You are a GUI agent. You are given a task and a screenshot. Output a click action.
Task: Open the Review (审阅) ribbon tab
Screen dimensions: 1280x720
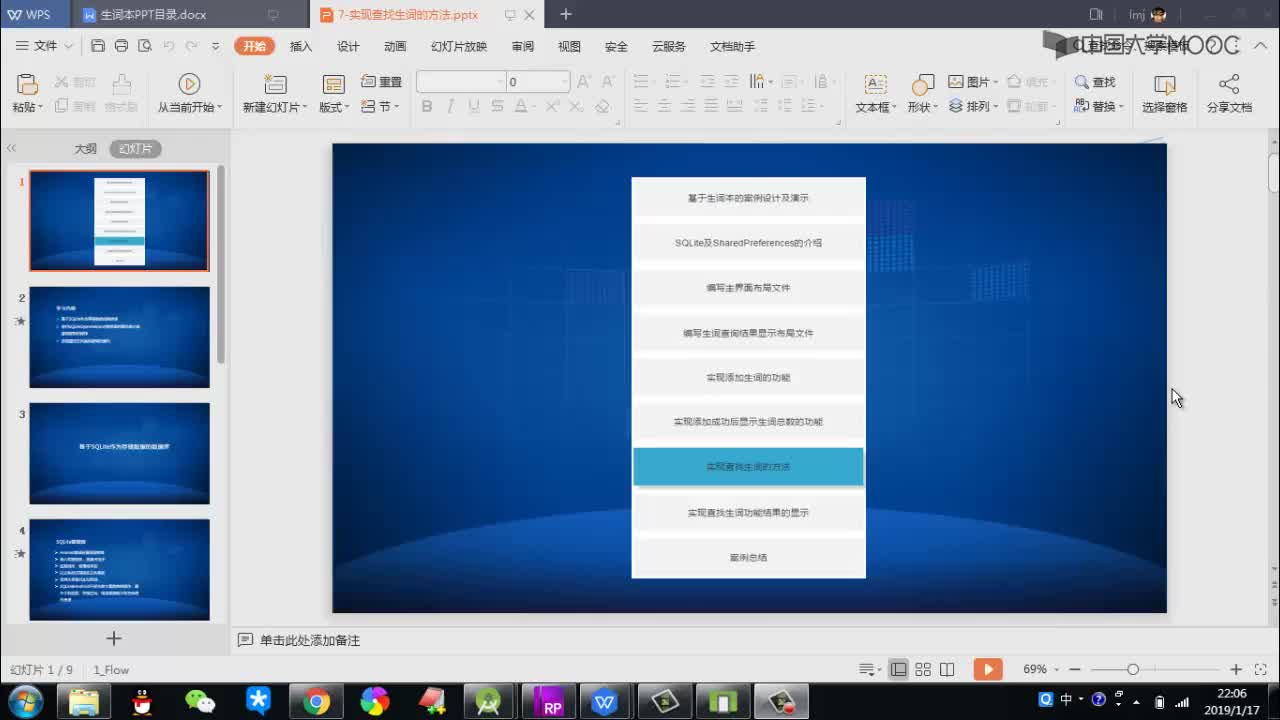click(x=522, y=46)
